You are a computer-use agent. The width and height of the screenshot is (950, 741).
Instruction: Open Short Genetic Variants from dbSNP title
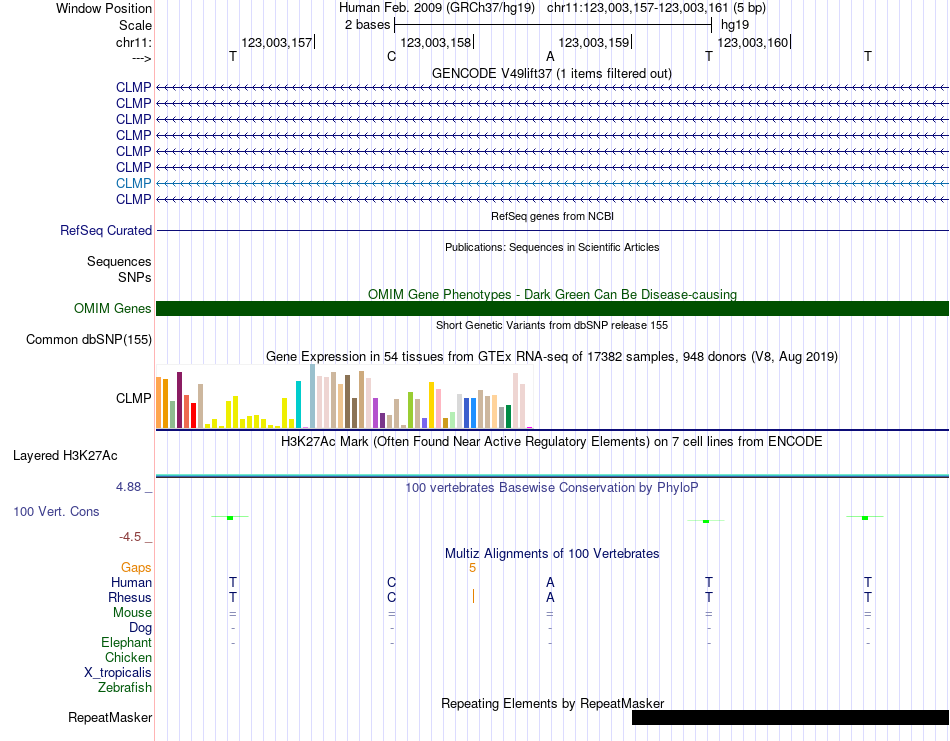(x=552, y=325)
